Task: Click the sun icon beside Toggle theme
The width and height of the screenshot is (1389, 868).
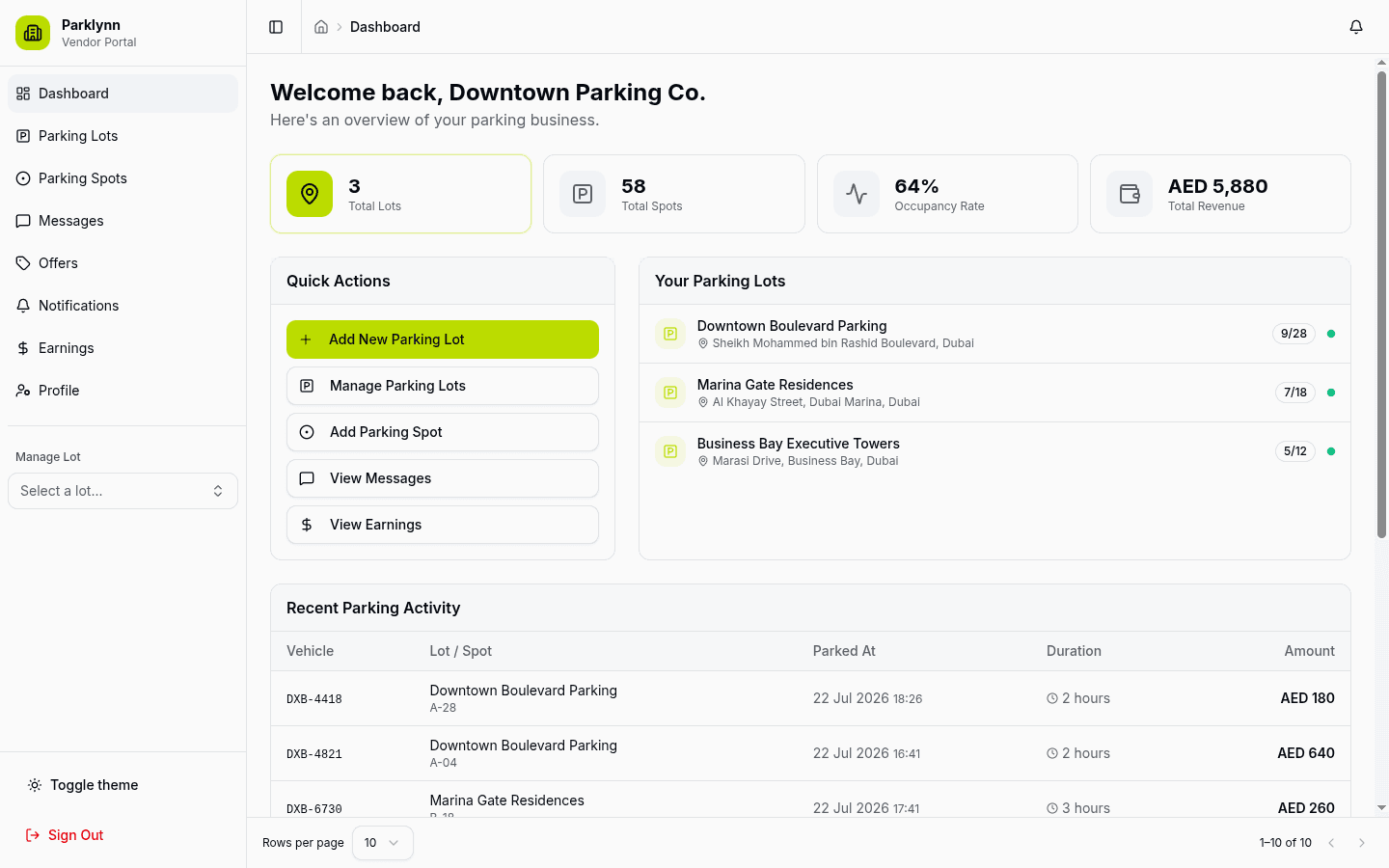Action: [x=35, y=785]
